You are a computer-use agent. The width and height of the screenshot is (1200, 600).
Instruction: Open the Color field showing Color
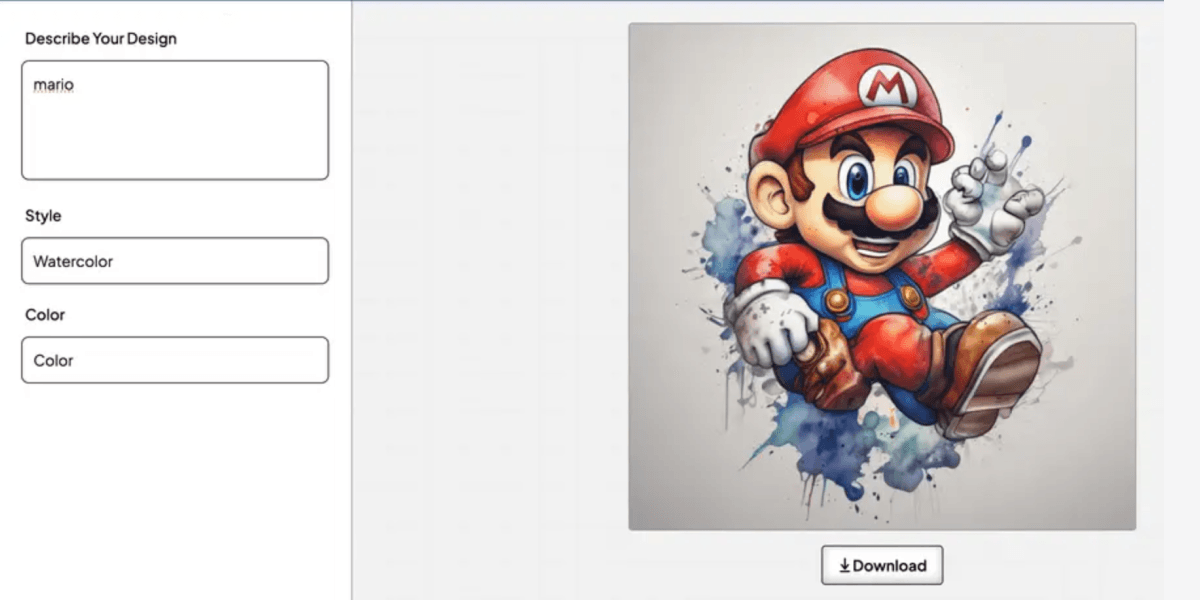(x=175, y=360)
